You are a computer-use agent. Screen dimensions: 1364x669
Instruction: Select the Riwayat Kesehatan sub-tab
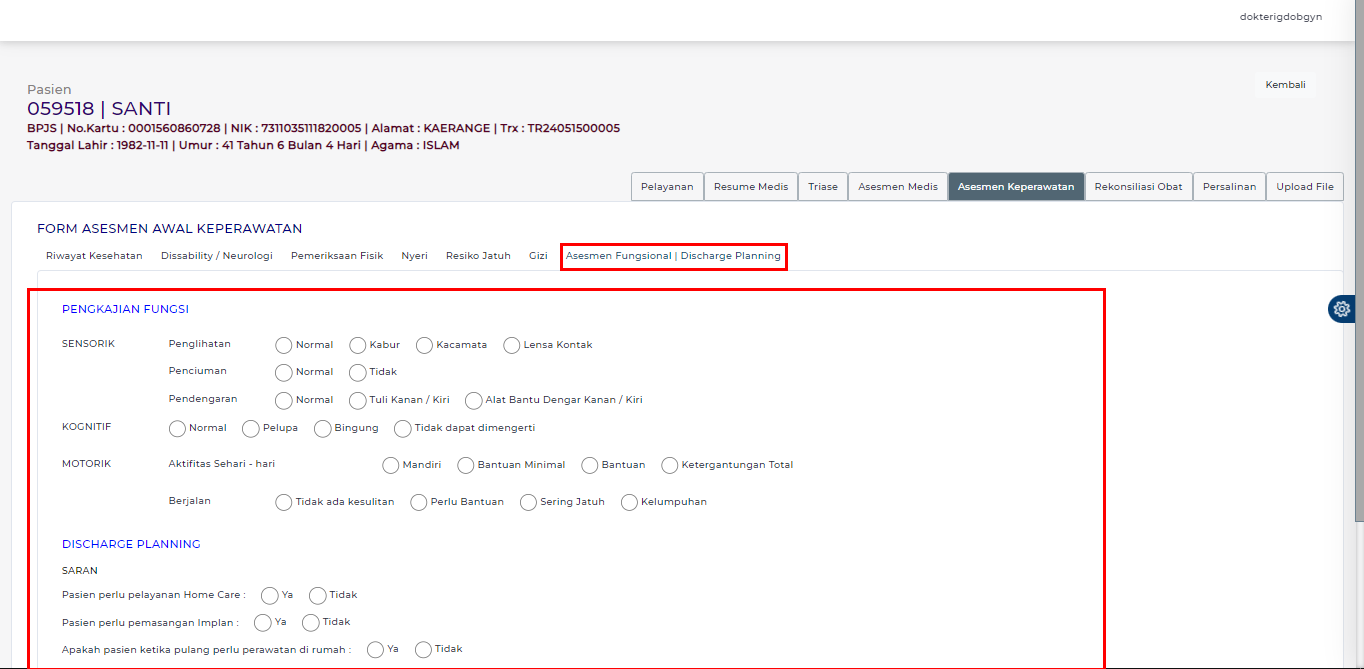[x=94, y=256]
